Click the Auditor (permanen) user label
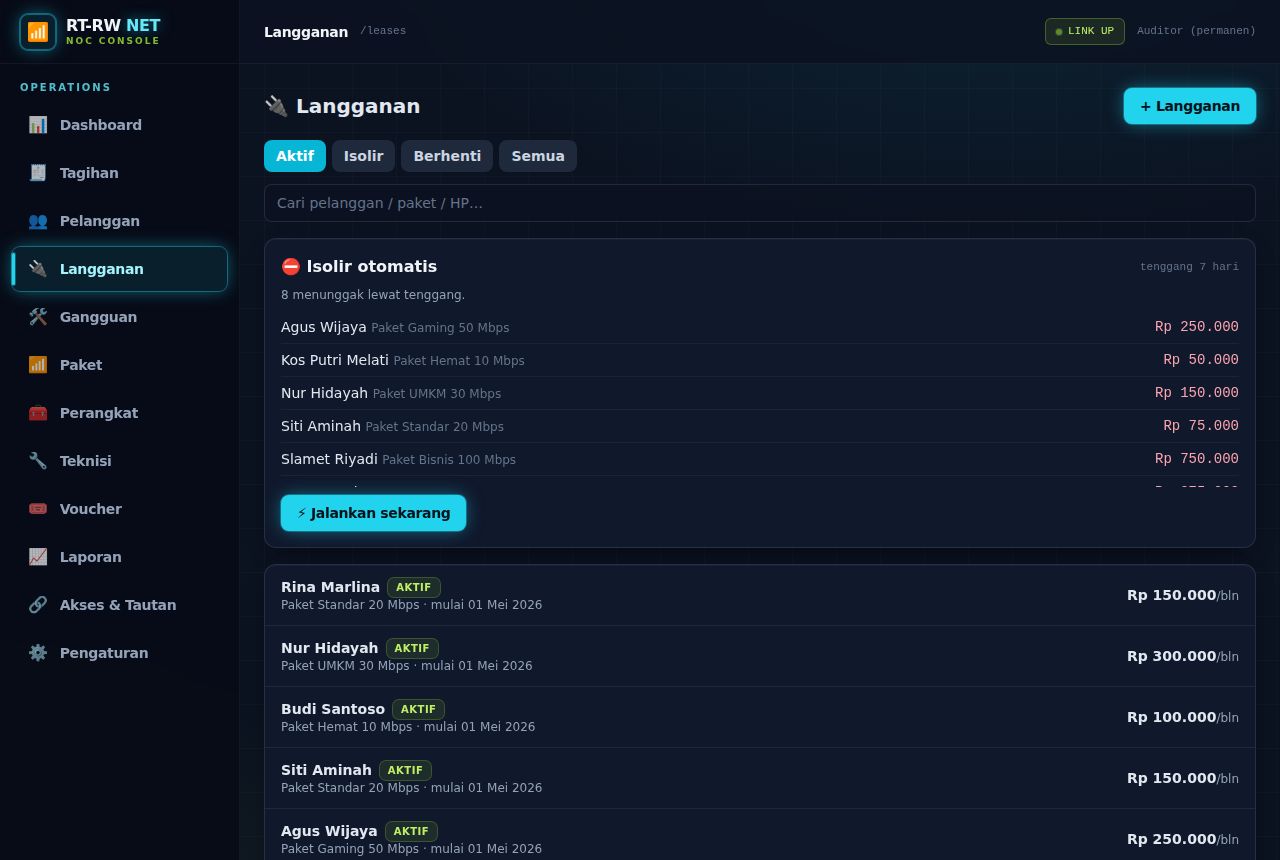This screenshot has height=860, width=1280. (x=1196, y=31)
